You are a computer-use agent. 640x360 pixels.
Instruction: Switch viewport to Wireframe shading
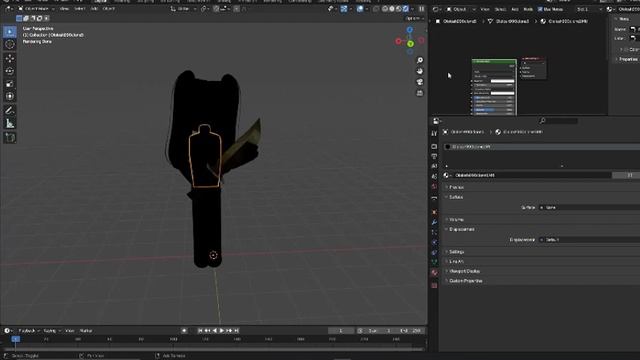[x=384, y=9]
